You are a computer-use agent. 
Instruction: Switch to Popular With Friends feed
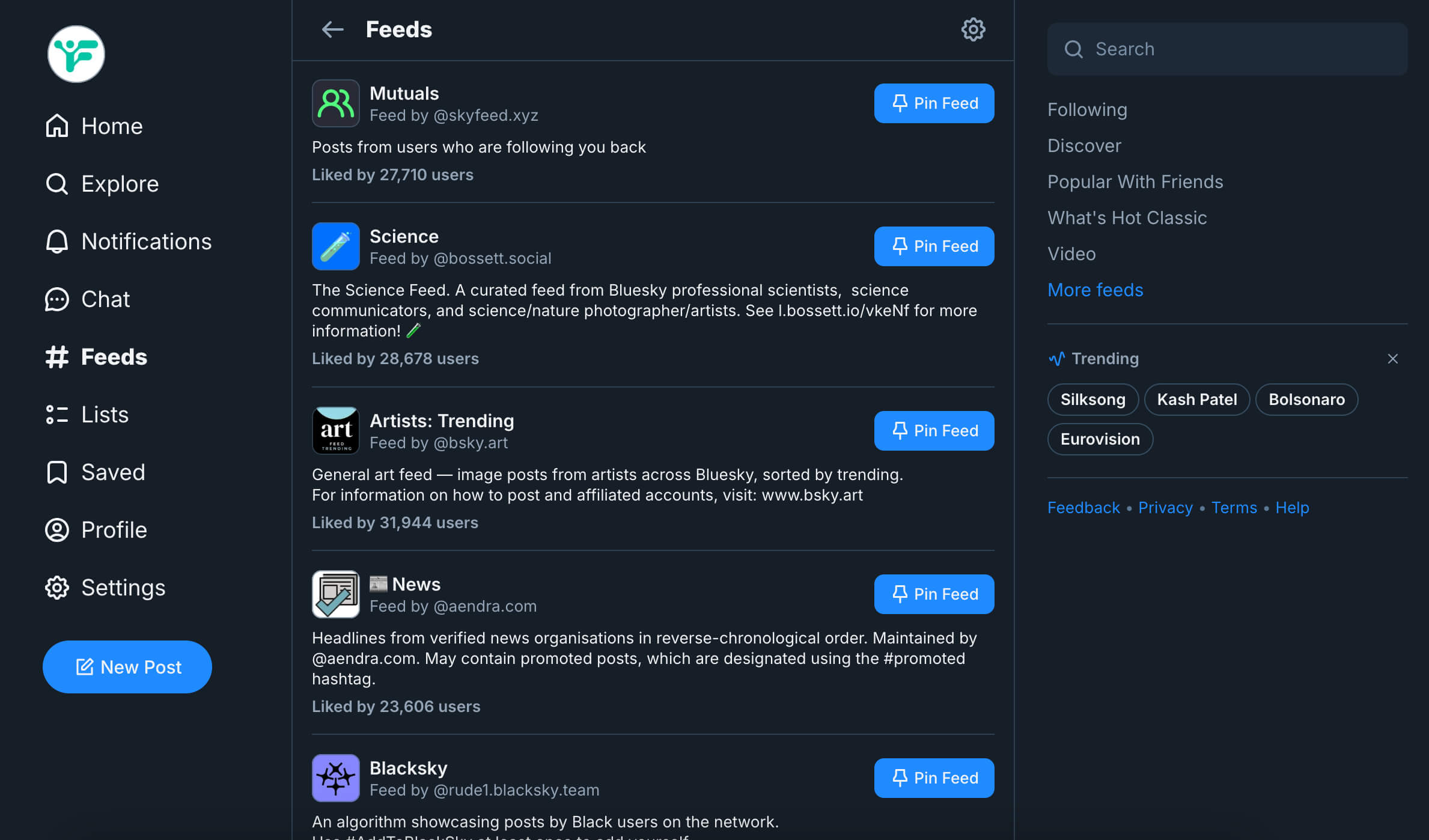point(1135,182)
